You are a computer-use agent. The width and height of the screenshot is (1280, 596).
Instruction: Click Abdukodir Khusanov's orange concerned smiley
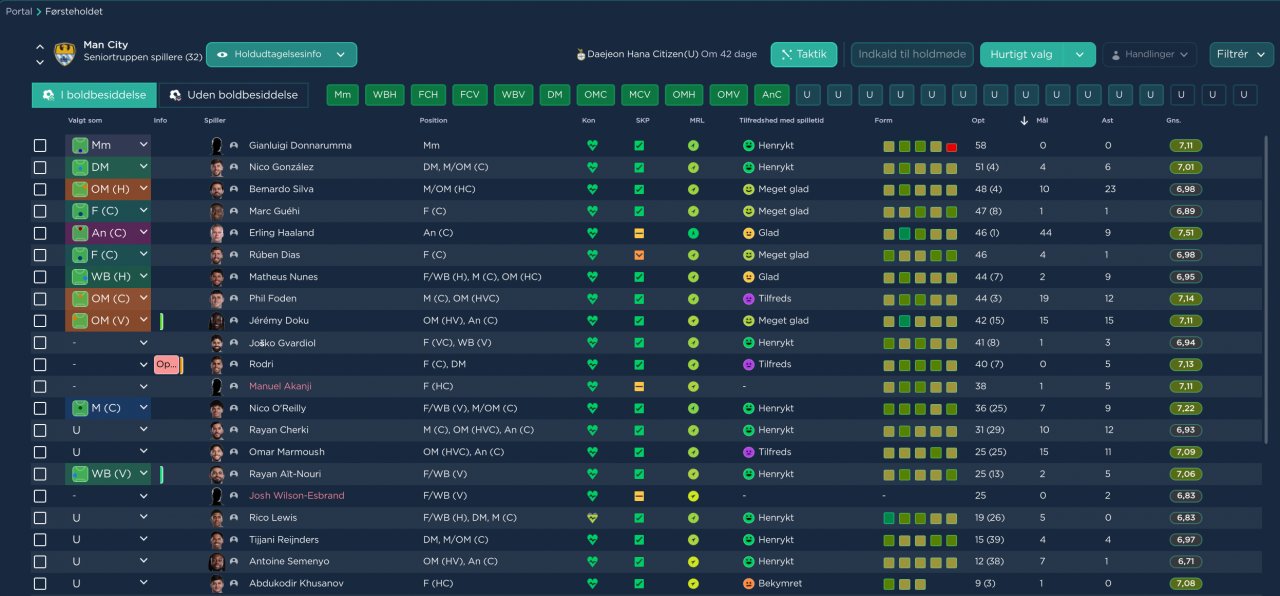tap(747, 584)
